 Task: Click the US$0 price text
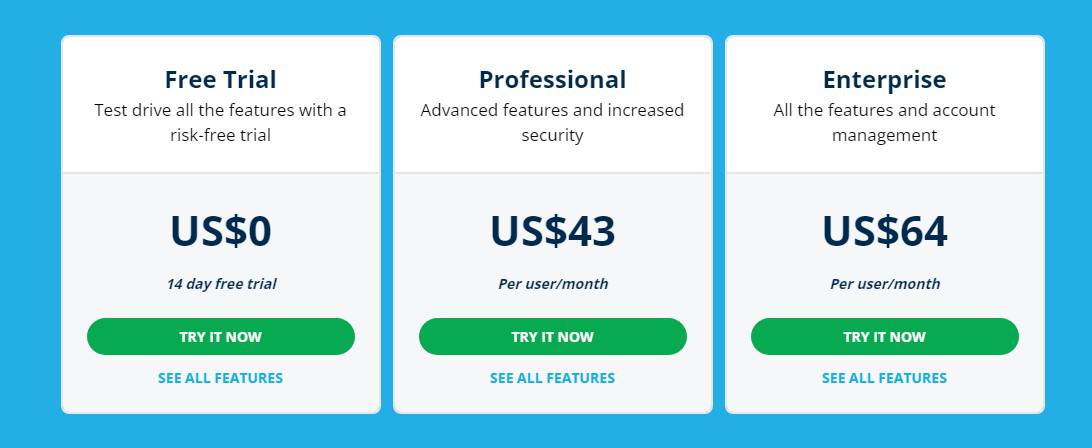221,231
